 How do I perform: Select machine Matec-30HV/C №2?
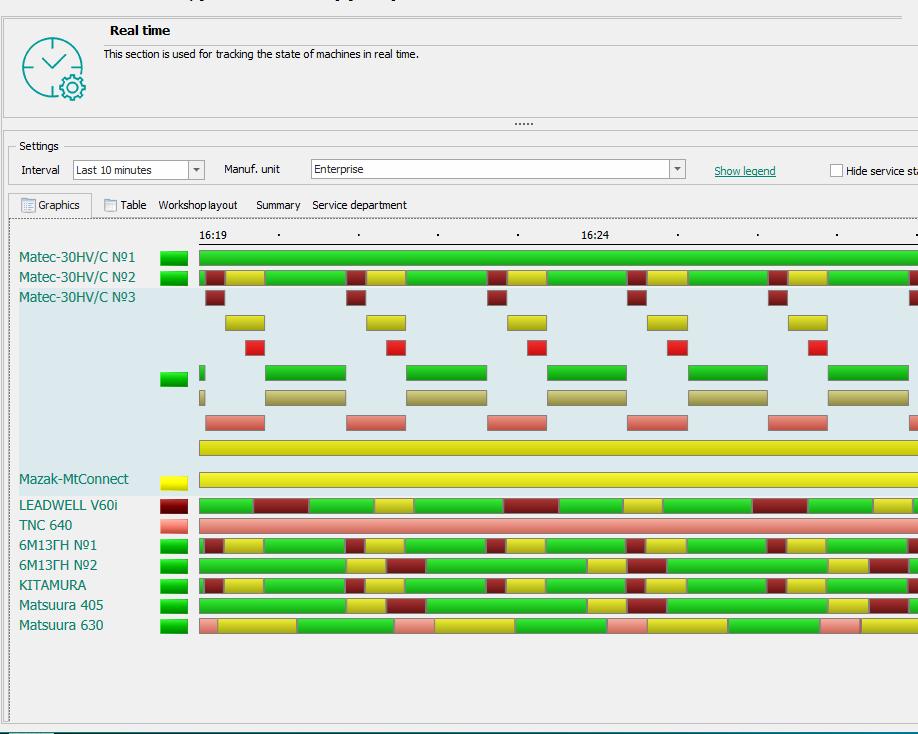tap(77, 277)
